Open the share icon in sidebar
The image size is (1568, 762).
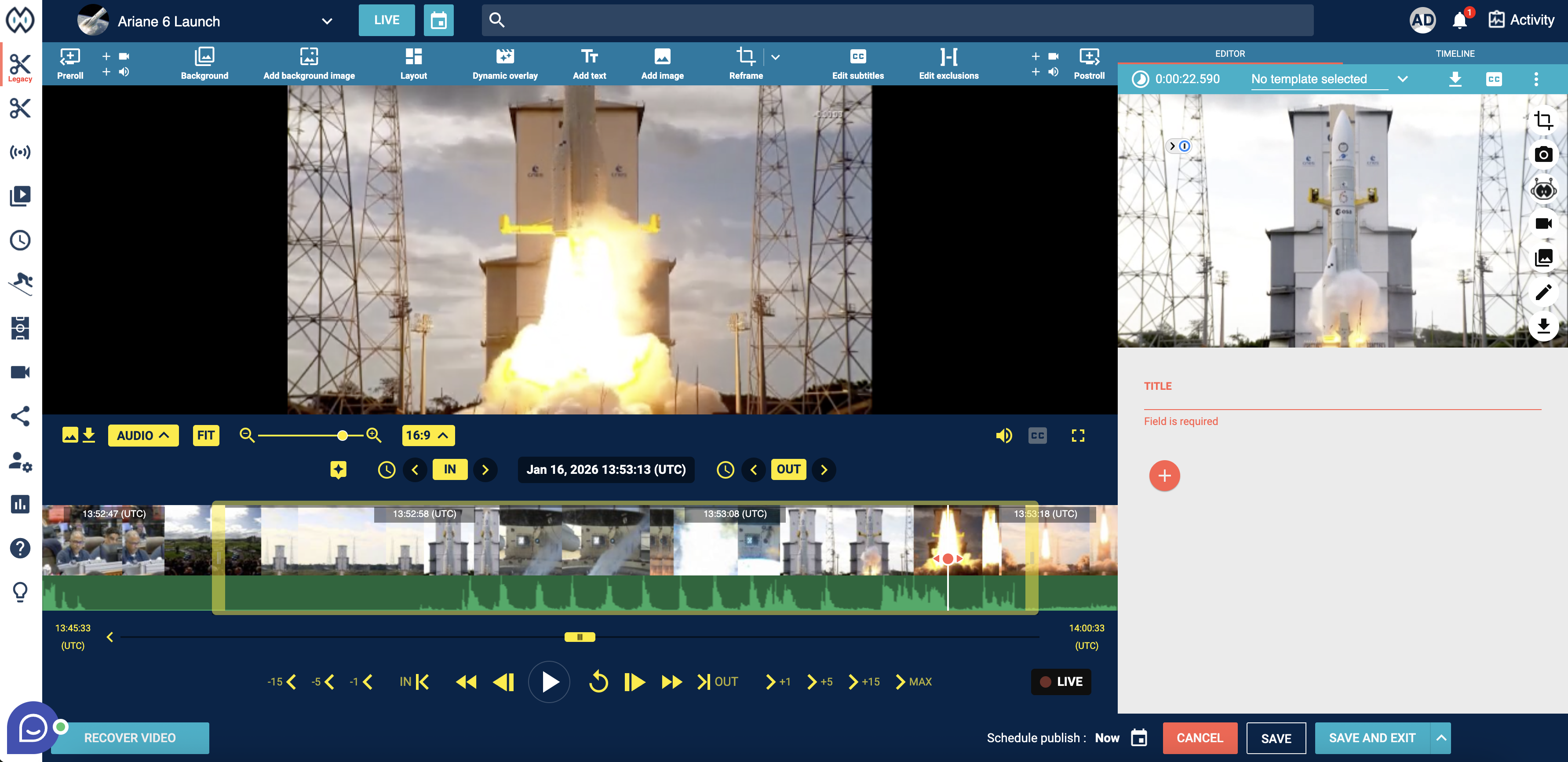tap(20, 417)
